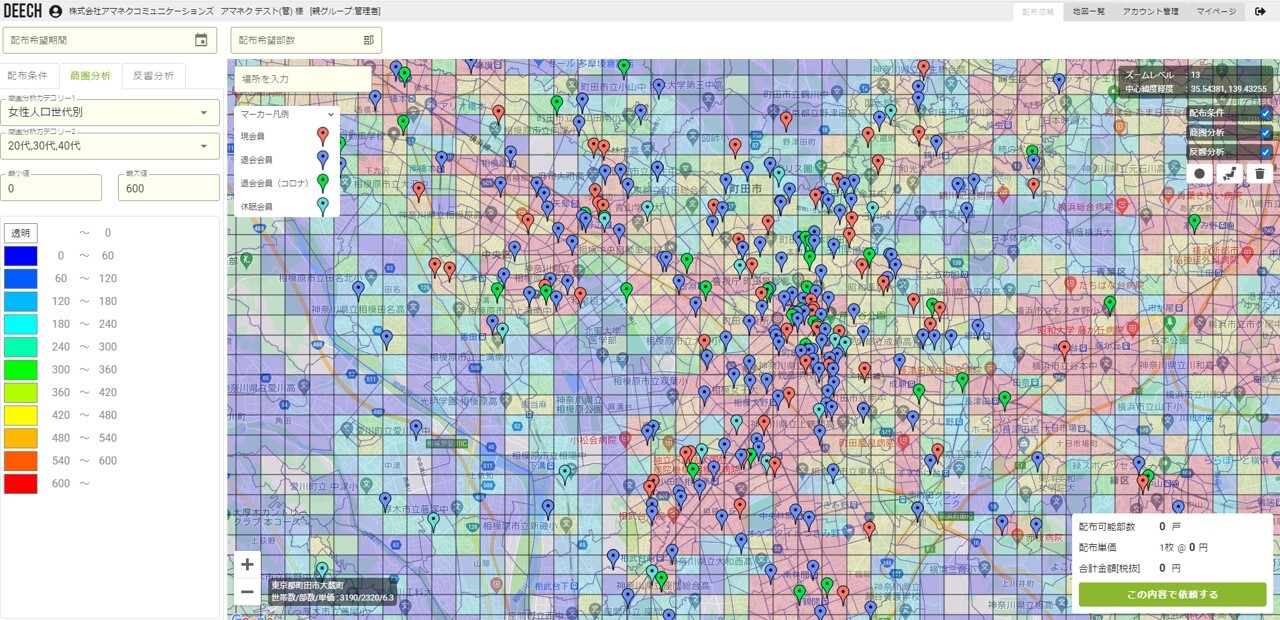Uncheck the 配布条件 layer checkbox
The height and width of the screenshot is (620, 1280).
tap(1266, 113)
